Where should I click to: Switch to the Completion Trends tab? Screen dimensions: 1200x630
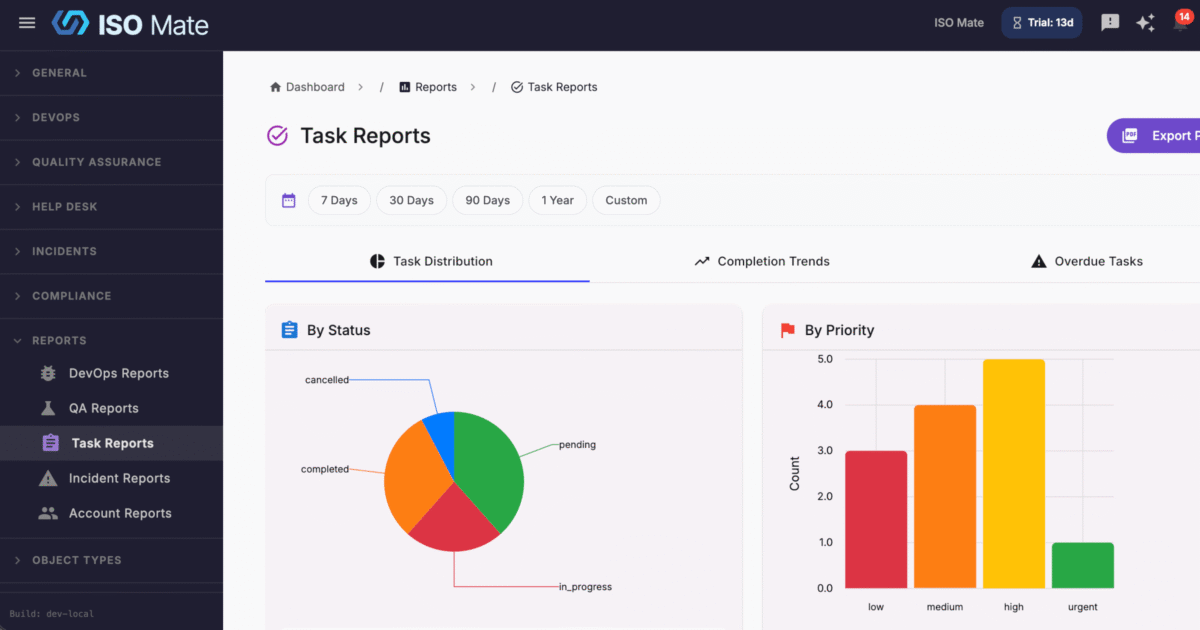click(x=761, y=261)
